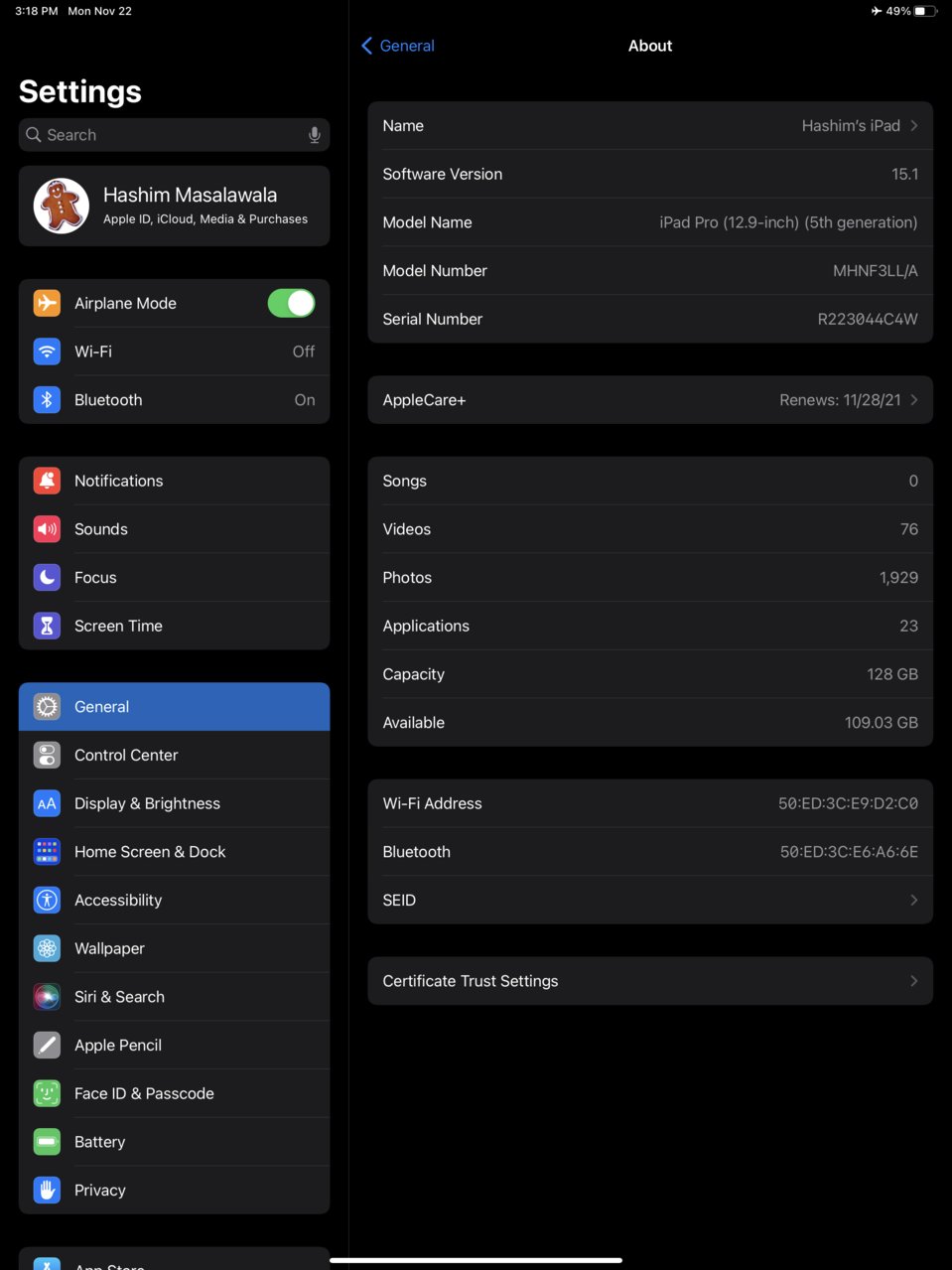This screenshot has width=952, height=1270.
Task: Tap the About page title
Action: point(650,46)
